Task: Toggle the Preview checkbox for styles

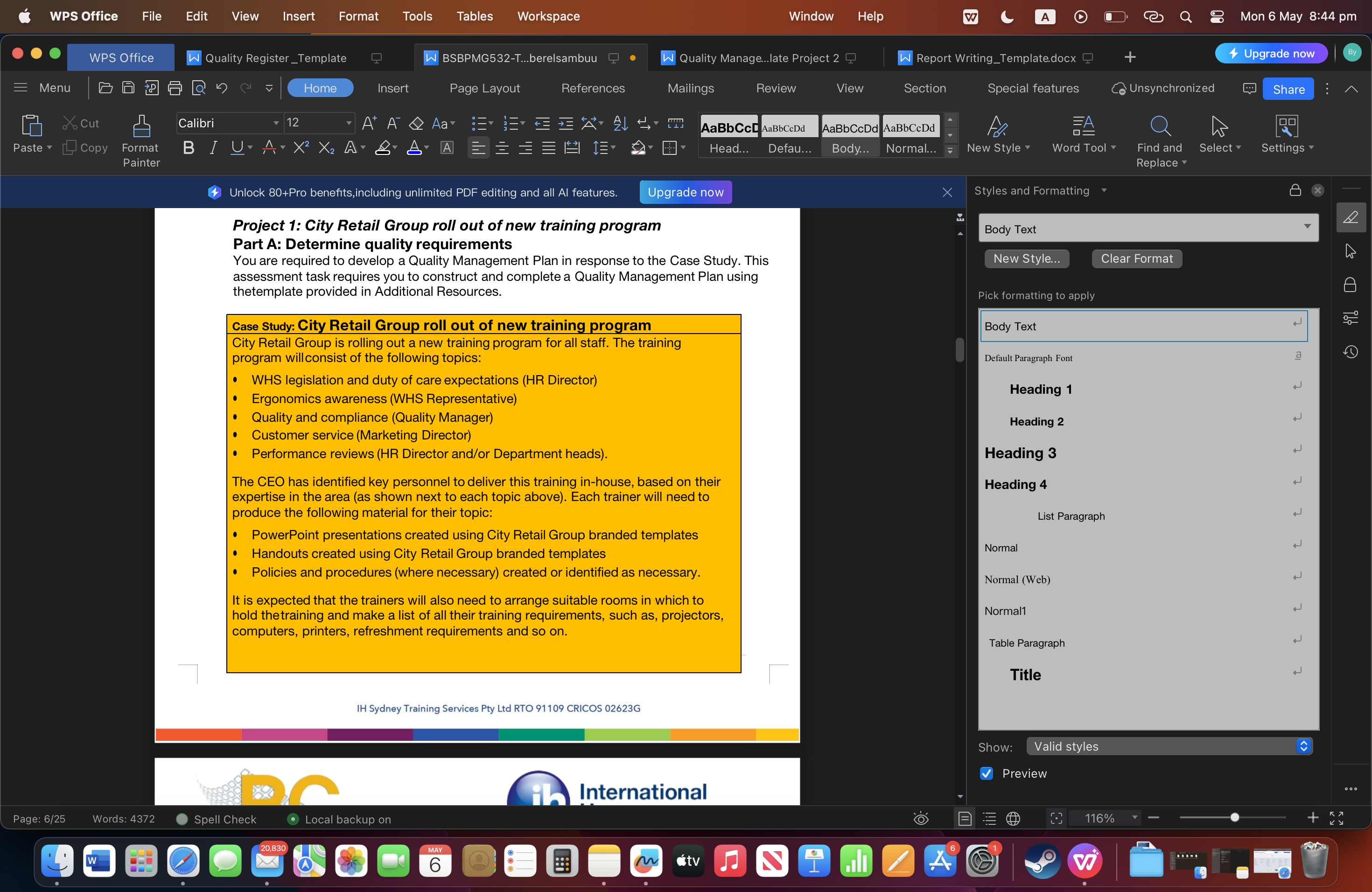Action: pyautogui.click(x=987, y=774)
